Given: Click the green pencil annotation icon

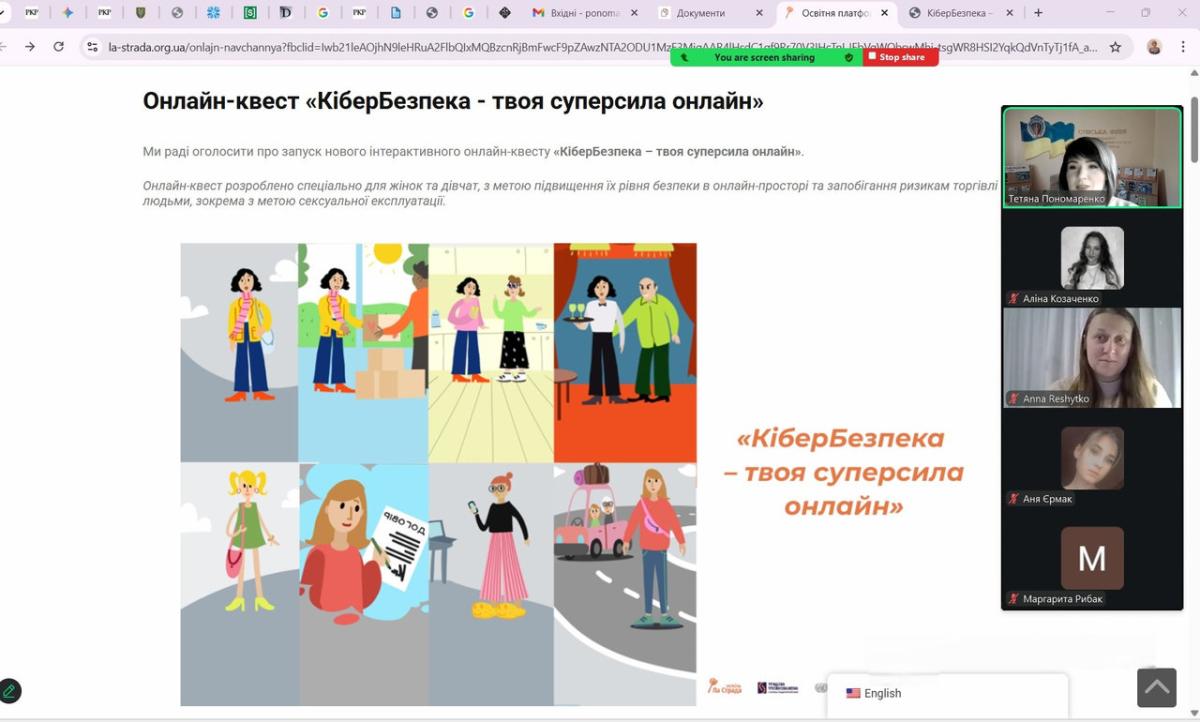Looking at the screenshot, I should click(10, 691).
